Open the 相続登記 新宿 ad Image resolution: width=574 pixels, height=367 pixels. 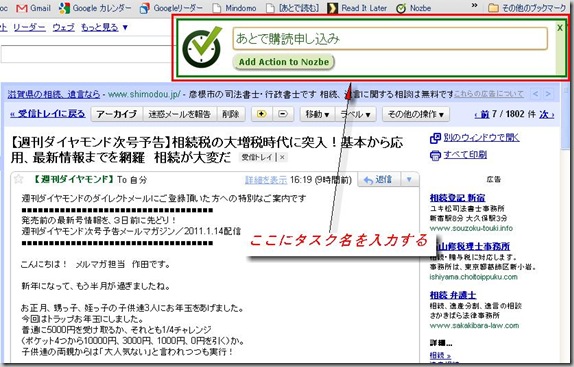(458, 198)
